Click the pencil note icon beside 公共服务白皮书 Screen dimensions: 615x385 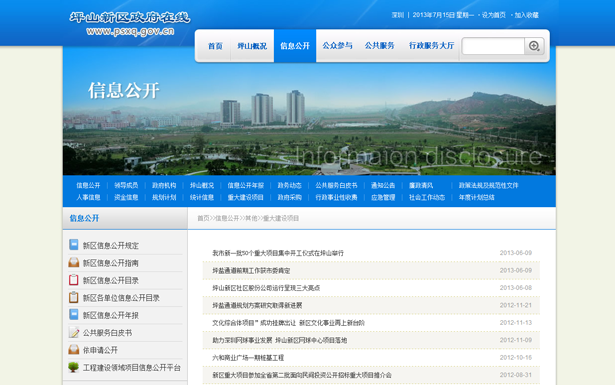[73, 332]
